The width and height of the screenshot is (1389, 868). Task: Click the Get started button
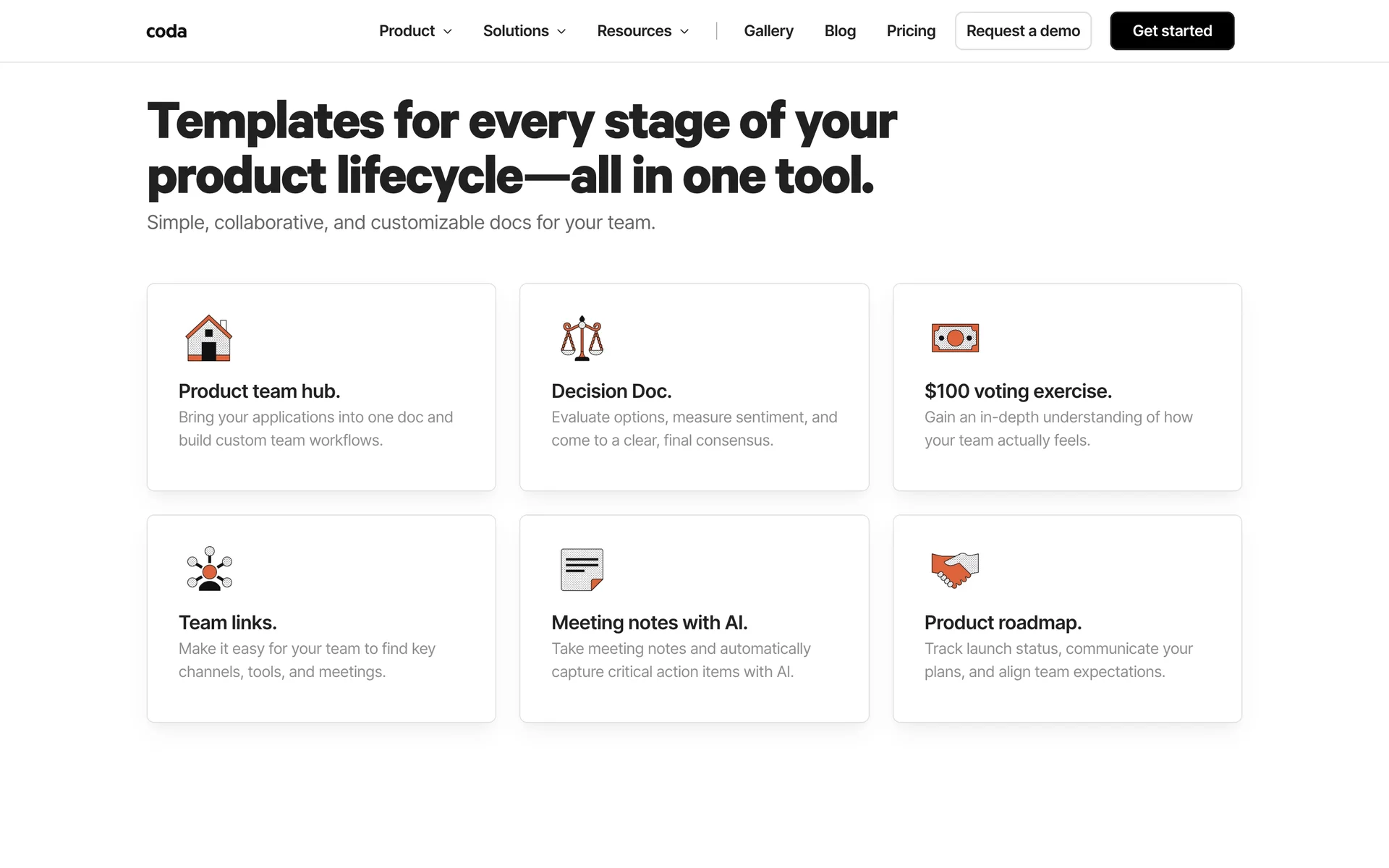coord(1172,31)
